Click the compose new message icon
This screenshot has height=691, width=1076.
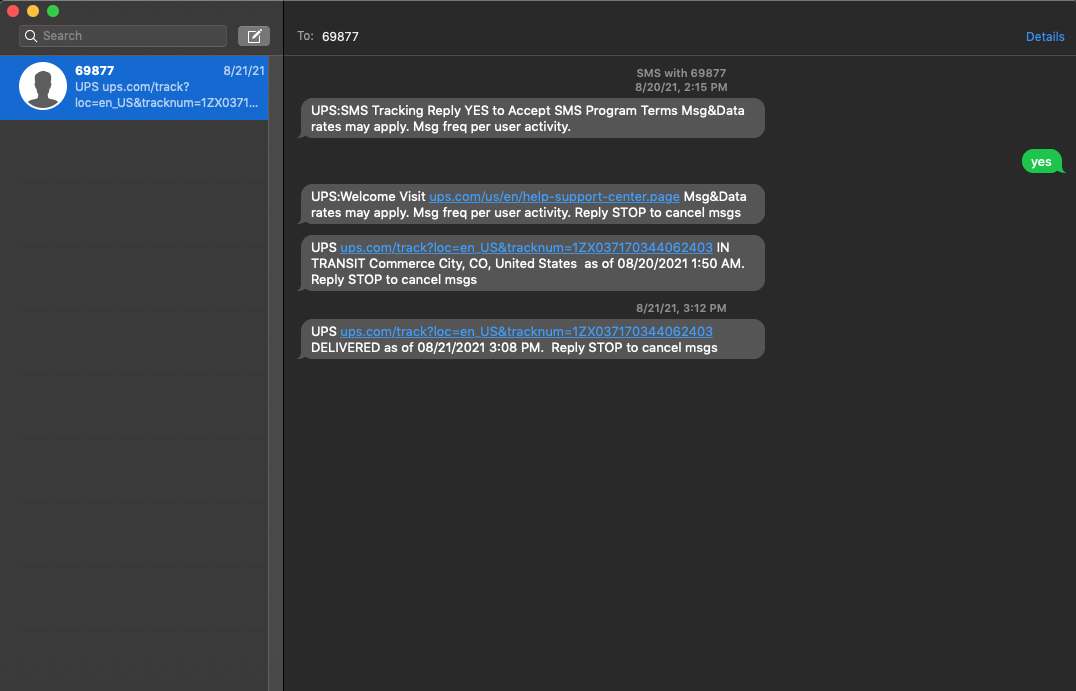coord(254,36)
